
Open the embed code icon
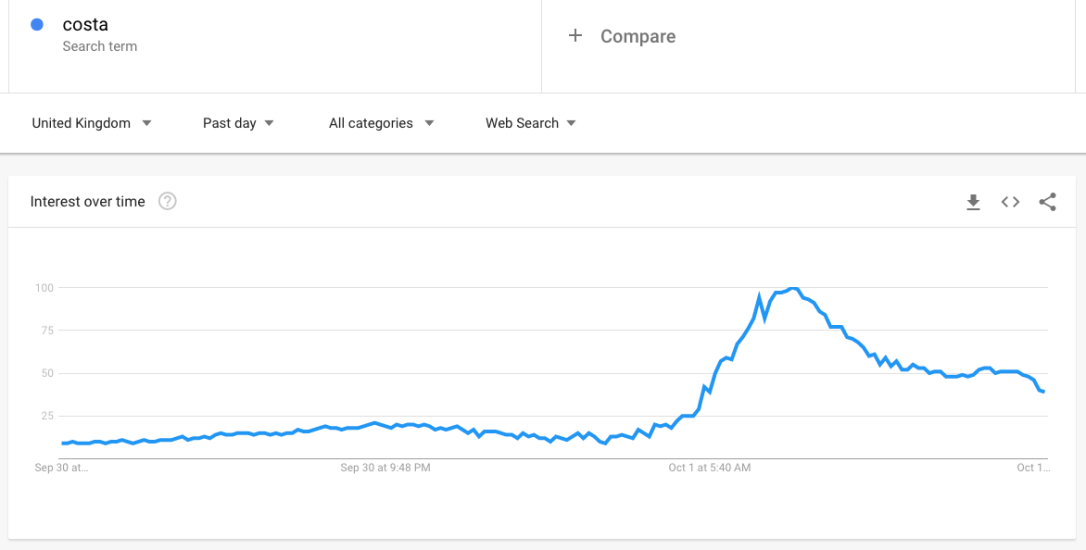click(1010, 202)
